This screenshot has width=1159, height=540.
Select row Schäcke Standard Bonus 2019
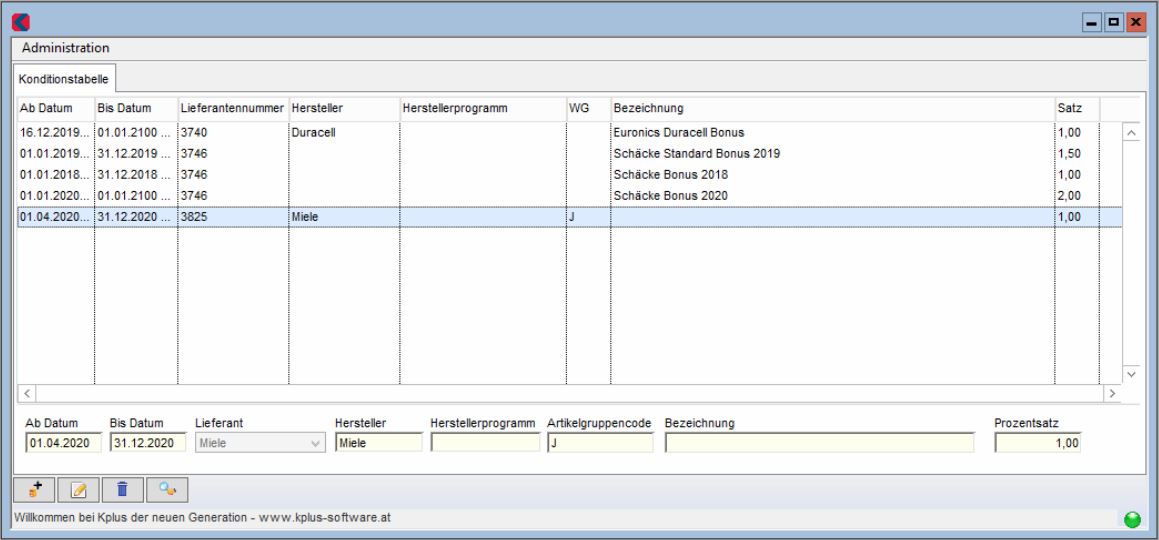coord(569,154)
